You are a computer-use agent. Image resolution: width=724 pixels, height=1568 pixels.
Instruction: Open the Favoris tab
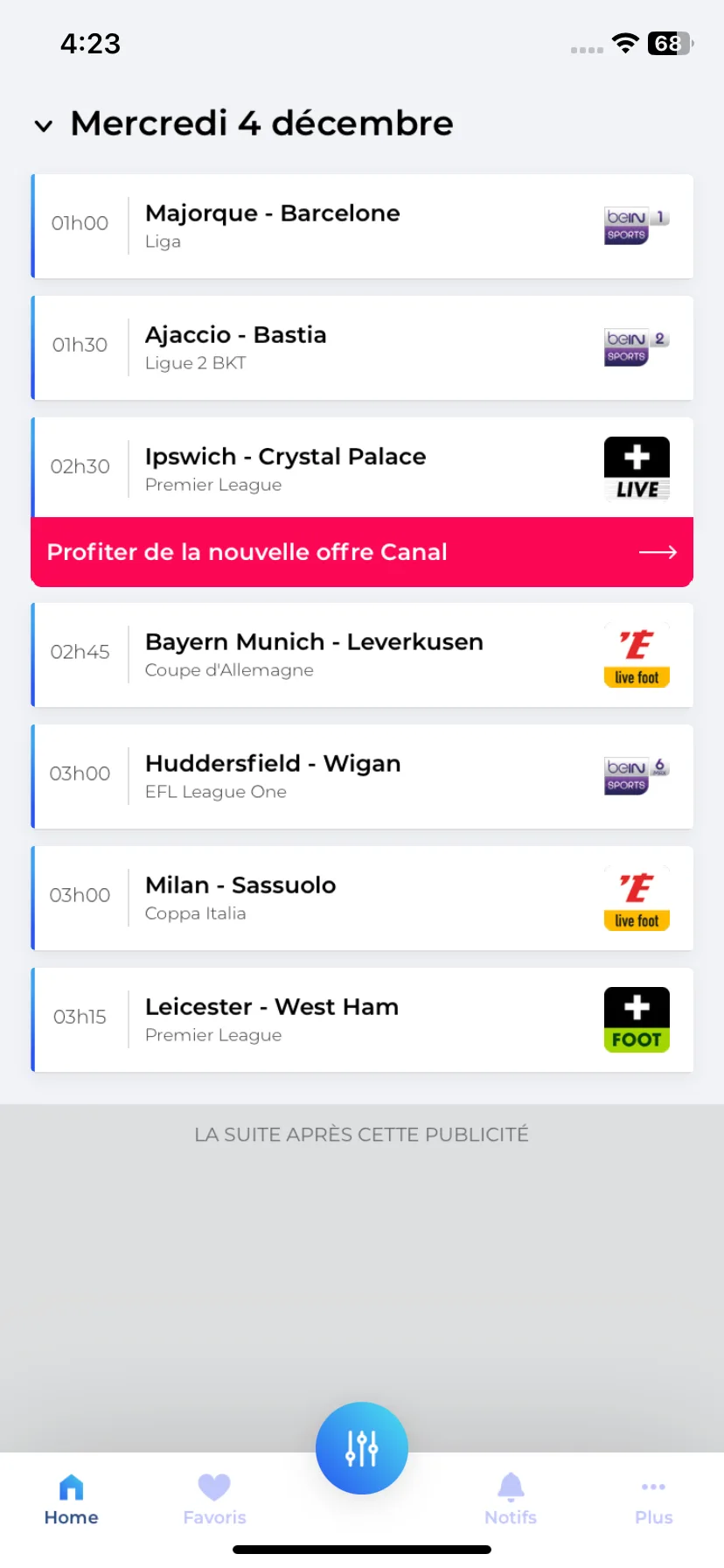[x=214, y=1501]
